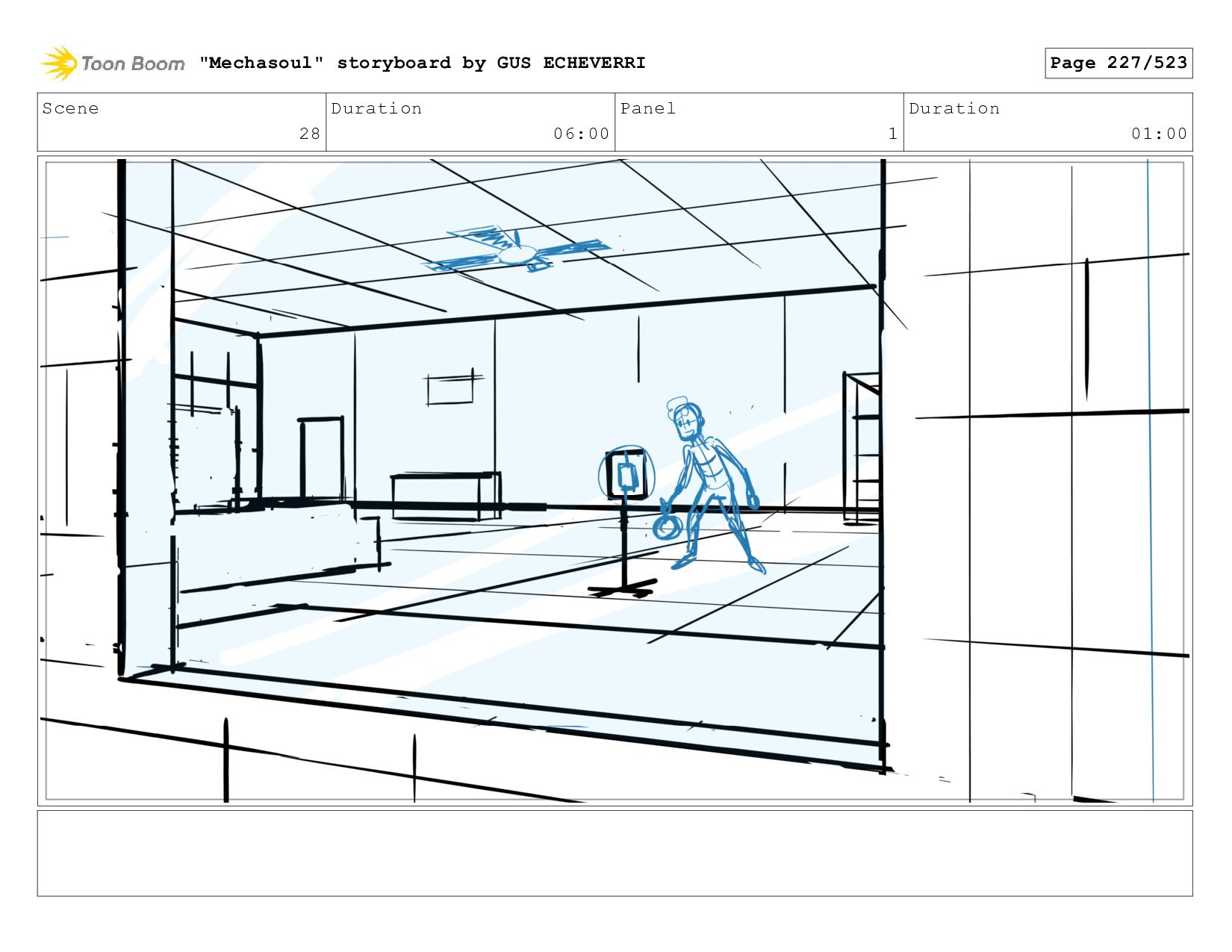
Task: Click the panel duration 01:00
Action: [x=1159, y=134]
